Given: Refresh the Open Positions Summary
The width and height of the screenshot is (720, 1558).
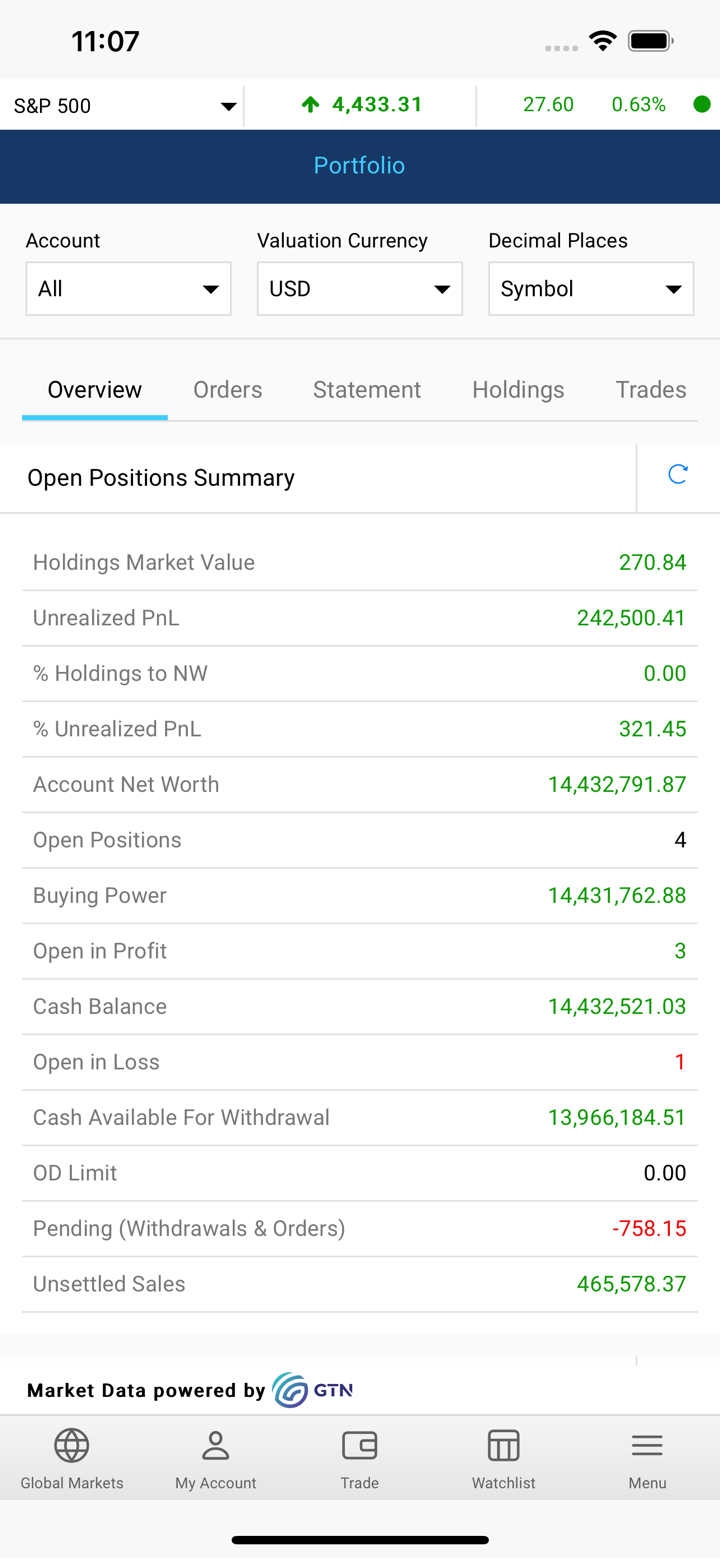Looking at the screenshot, I should (677, 475).
